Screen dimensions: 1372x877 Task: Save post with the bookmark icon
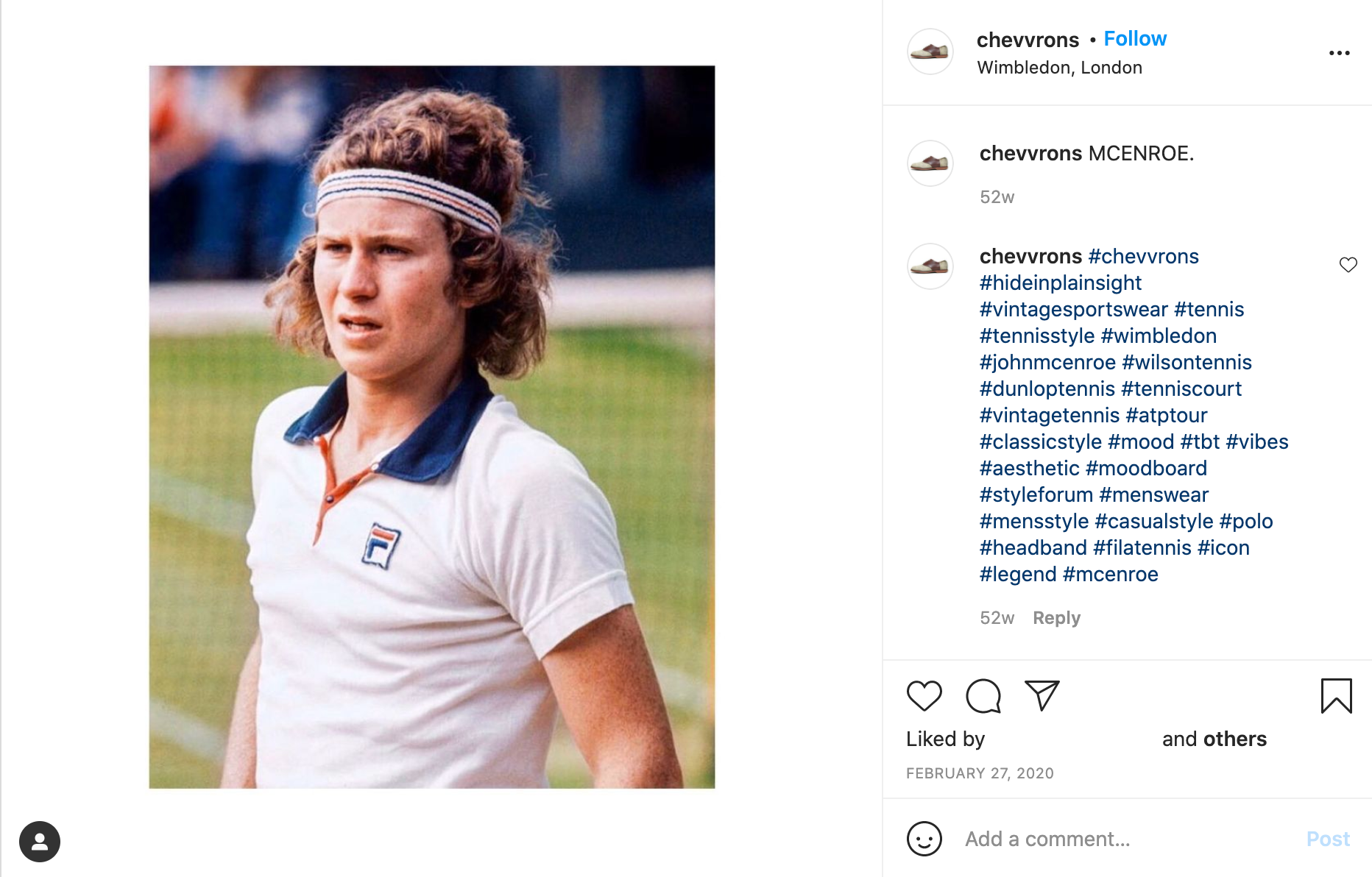(1336, 695)
